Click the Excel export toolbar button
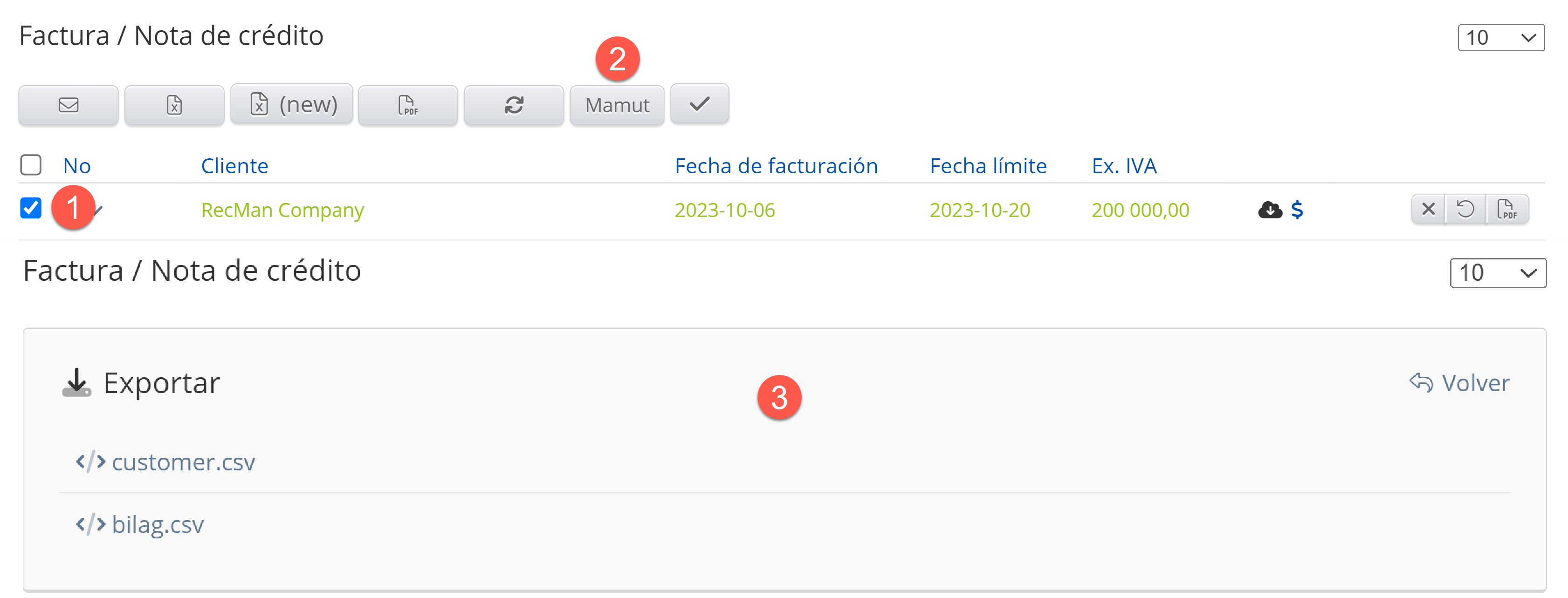This screenshot has height=598, width=1568. tap(174, 105)
